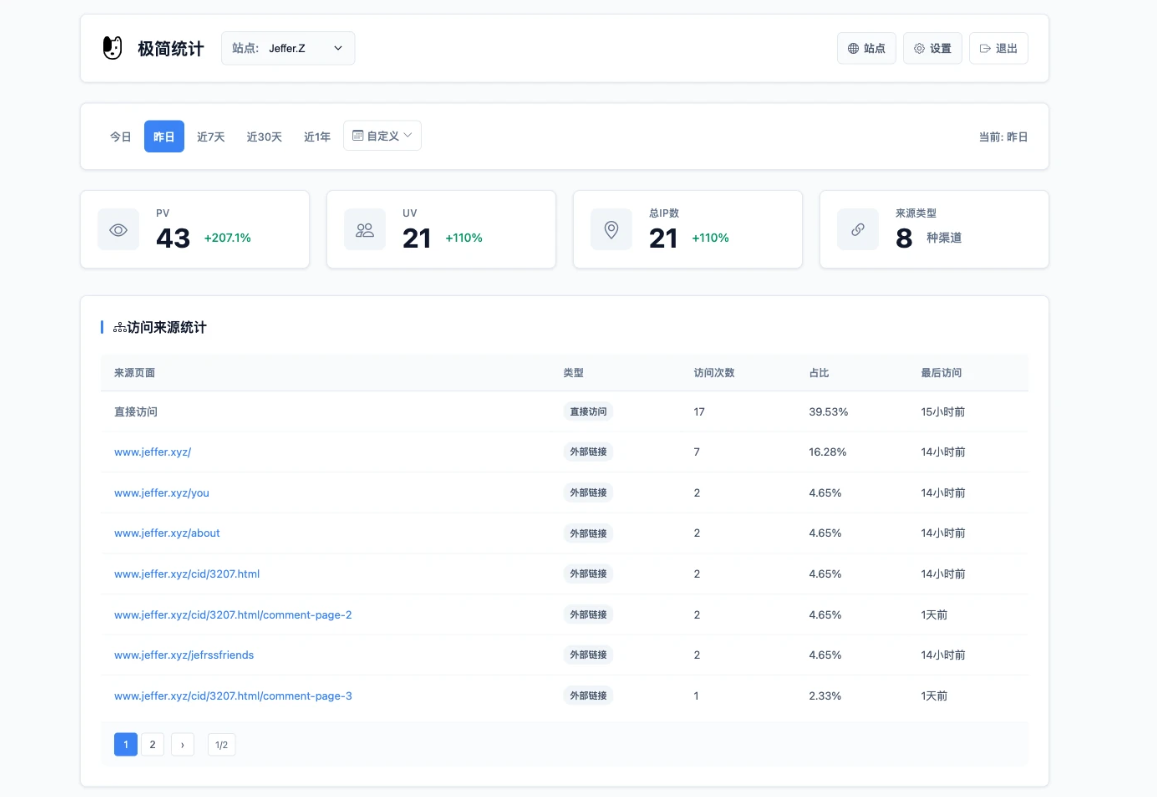Screen dimensions: 1157x797
Task: Select the 近30天 time range tab
Action: click(264, 137)
